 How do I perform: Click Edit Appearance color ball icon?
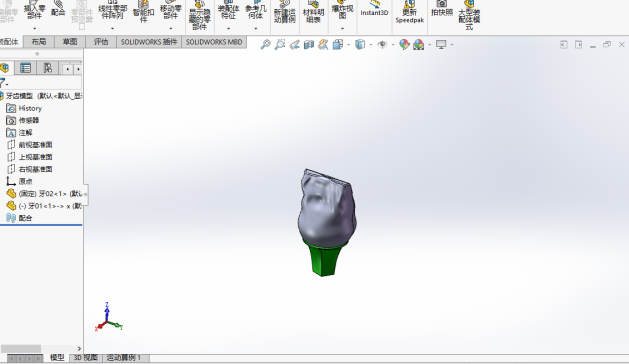(x=404, y=45)
